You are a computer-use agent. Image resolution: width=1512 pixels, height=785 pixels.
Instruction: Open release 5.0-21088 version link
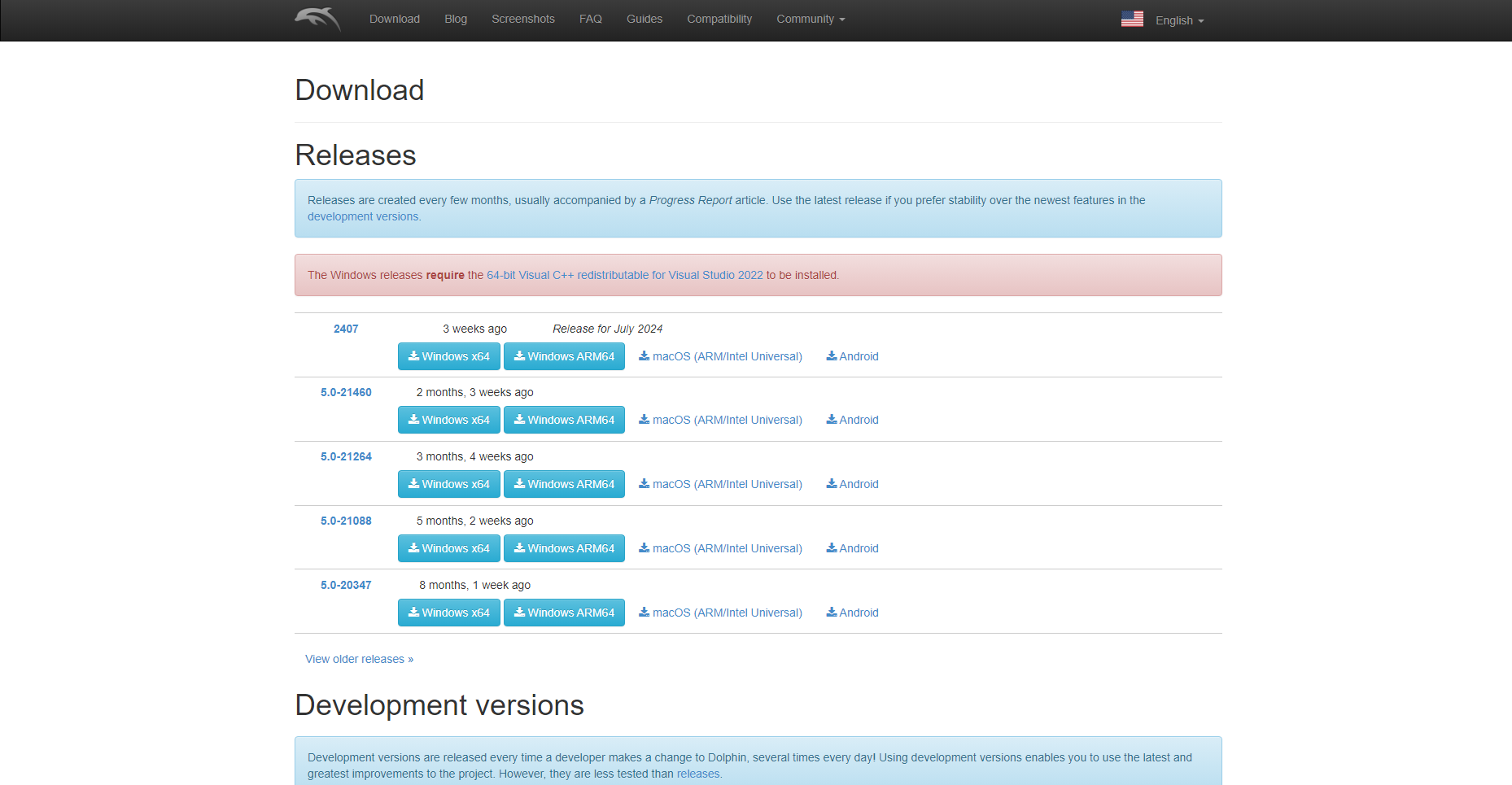point(346,521)
